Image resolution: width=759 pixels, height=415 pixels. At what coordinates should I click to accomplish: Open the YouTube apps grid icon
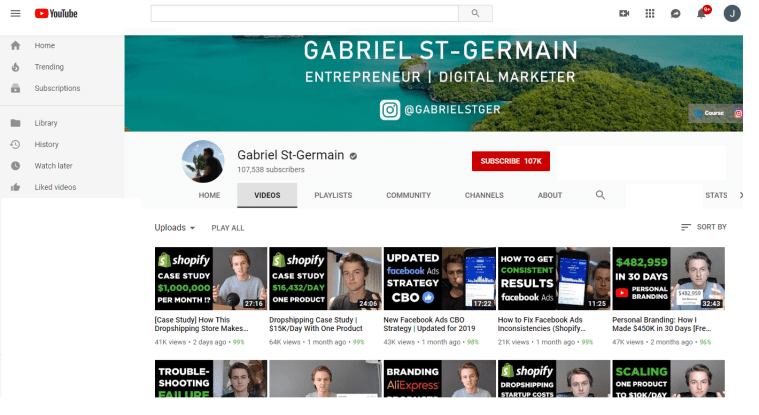point(650,14)
